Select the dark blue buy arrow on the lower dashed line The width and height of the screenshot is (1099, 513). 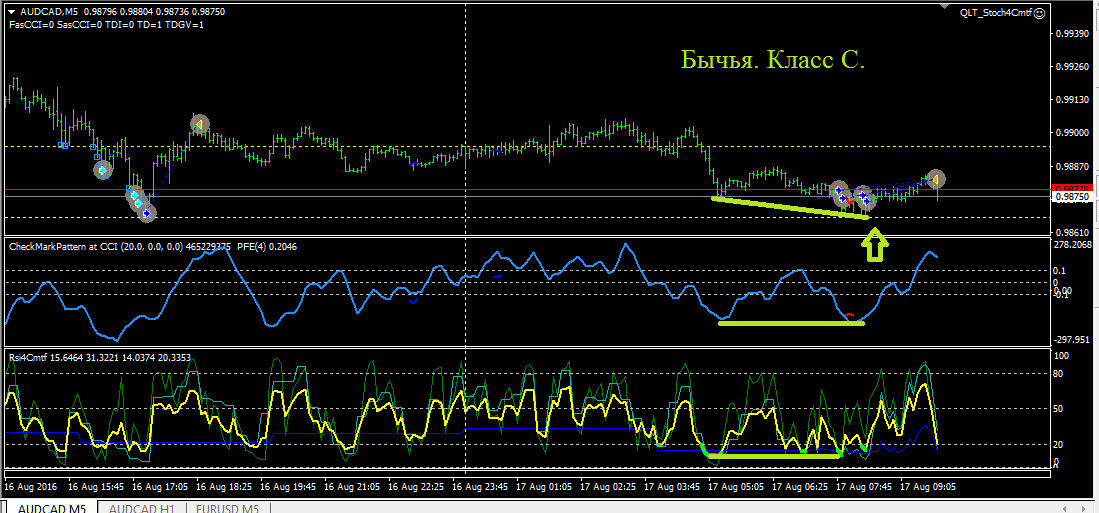[x=146, y=213]
